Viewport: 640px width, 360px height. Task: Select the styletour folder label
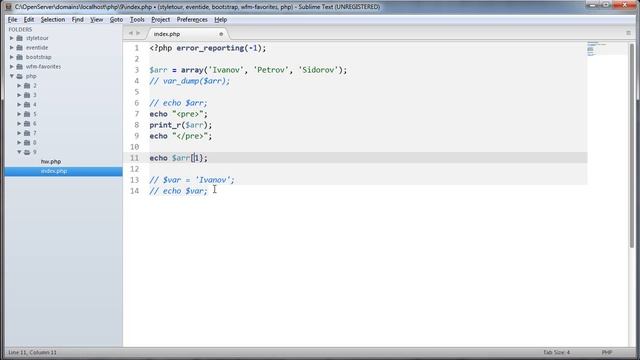(37, 38)
